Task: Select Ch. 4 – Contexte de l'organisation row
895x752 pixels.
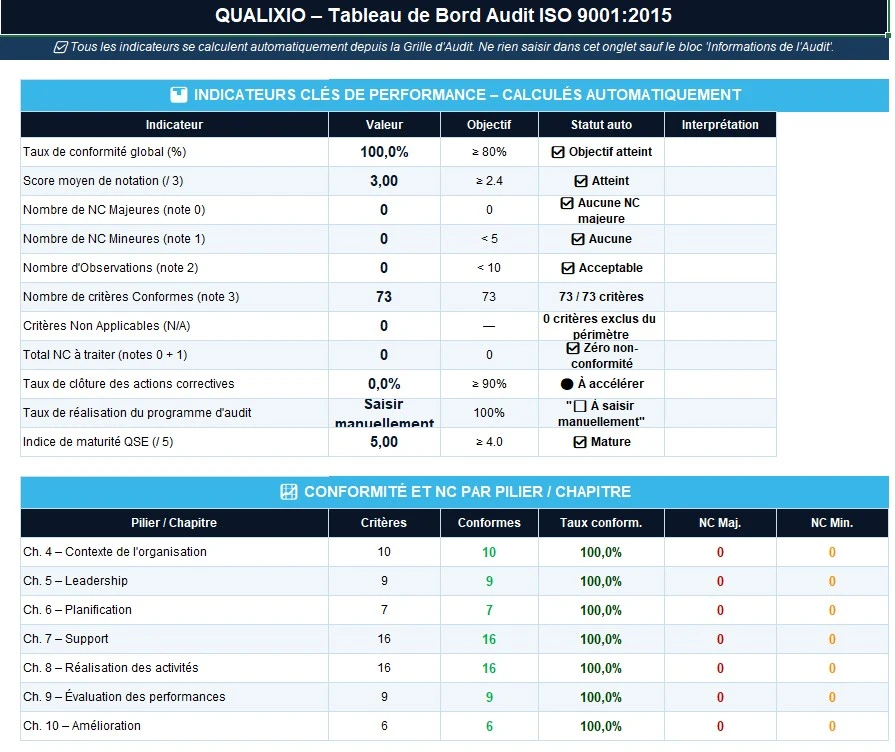Action: [x=454, y=552]
